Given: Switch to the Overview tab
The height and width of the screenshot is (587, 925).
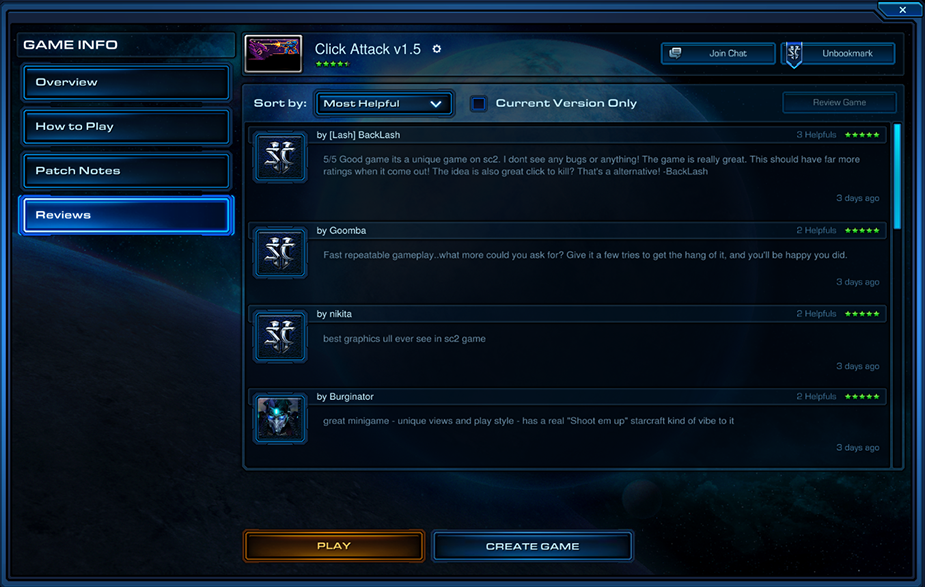Looking at the screenshot, I should point(126,83).
